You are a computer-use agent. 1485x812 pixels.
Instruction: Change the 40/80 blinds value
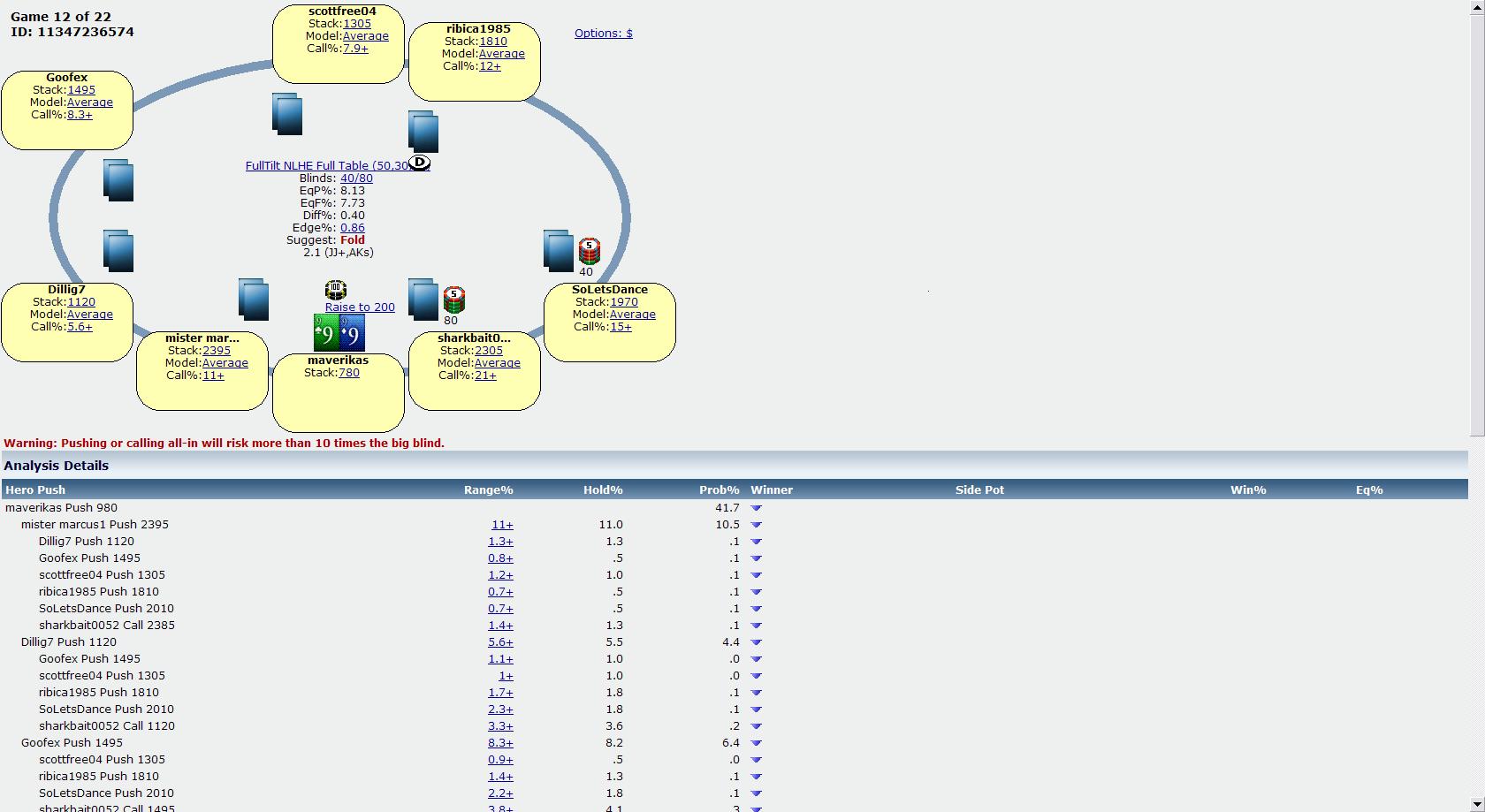click(356, 178)
